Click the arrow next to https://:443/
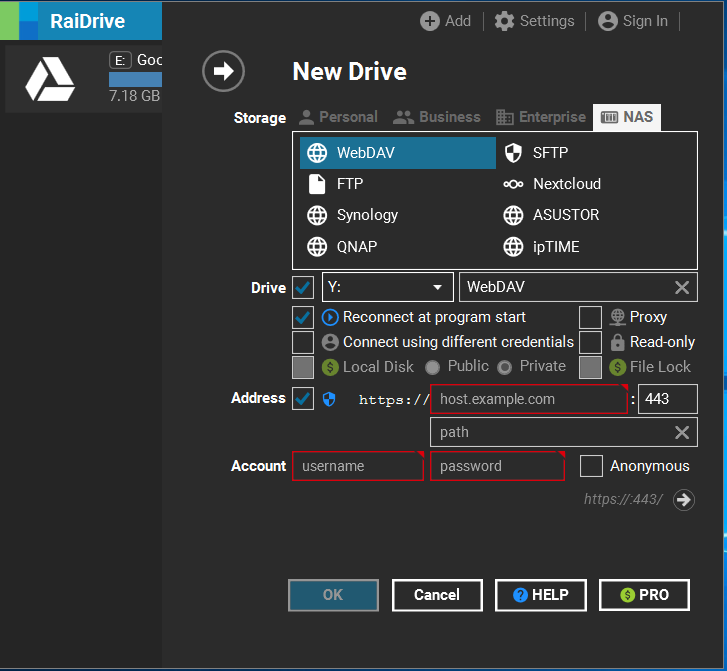This screenshot has height=671, width=727. click(x=683, y=500)
